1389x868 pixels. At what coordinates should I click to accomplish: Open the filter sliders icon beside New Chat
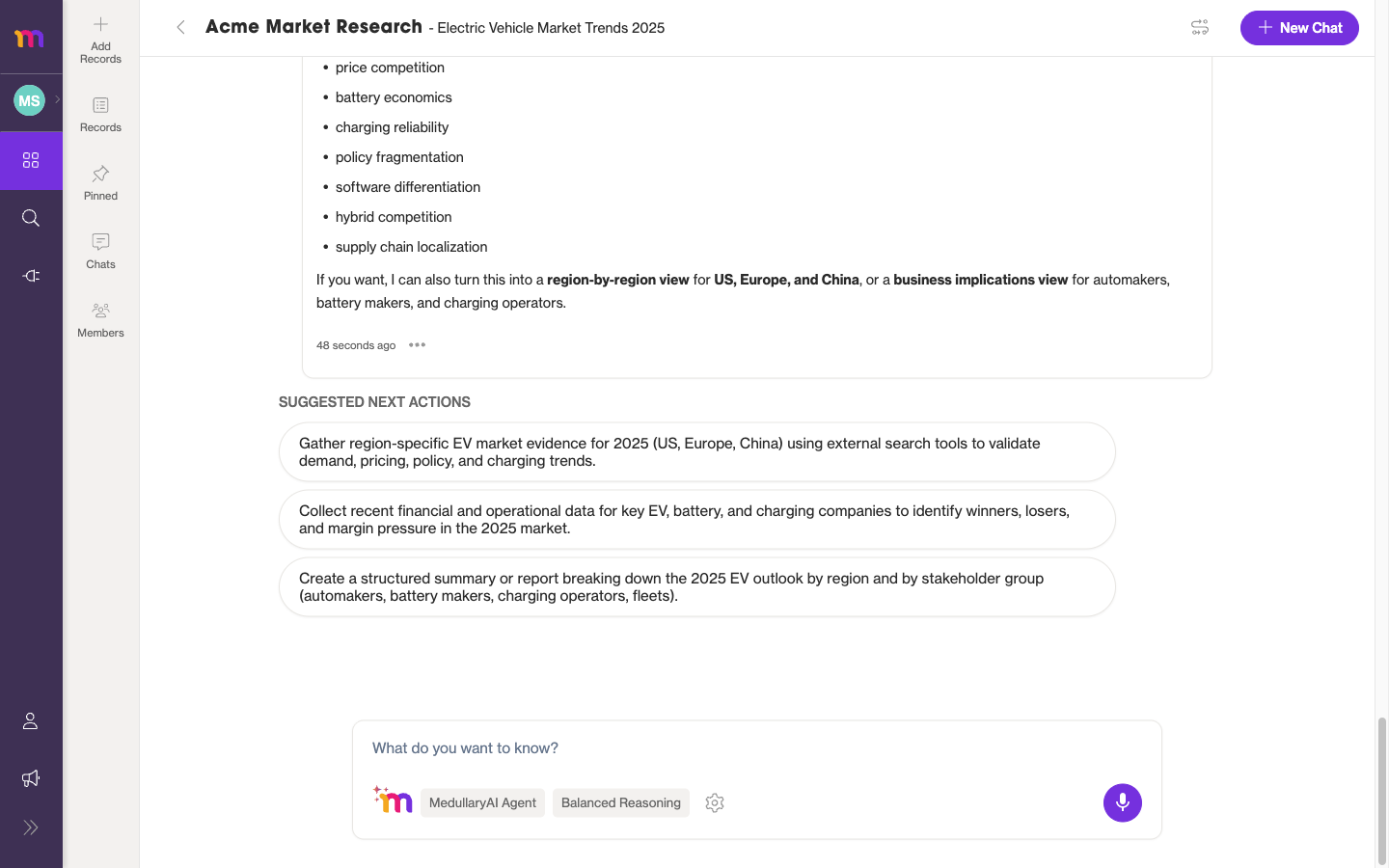tap(1200, 28)
